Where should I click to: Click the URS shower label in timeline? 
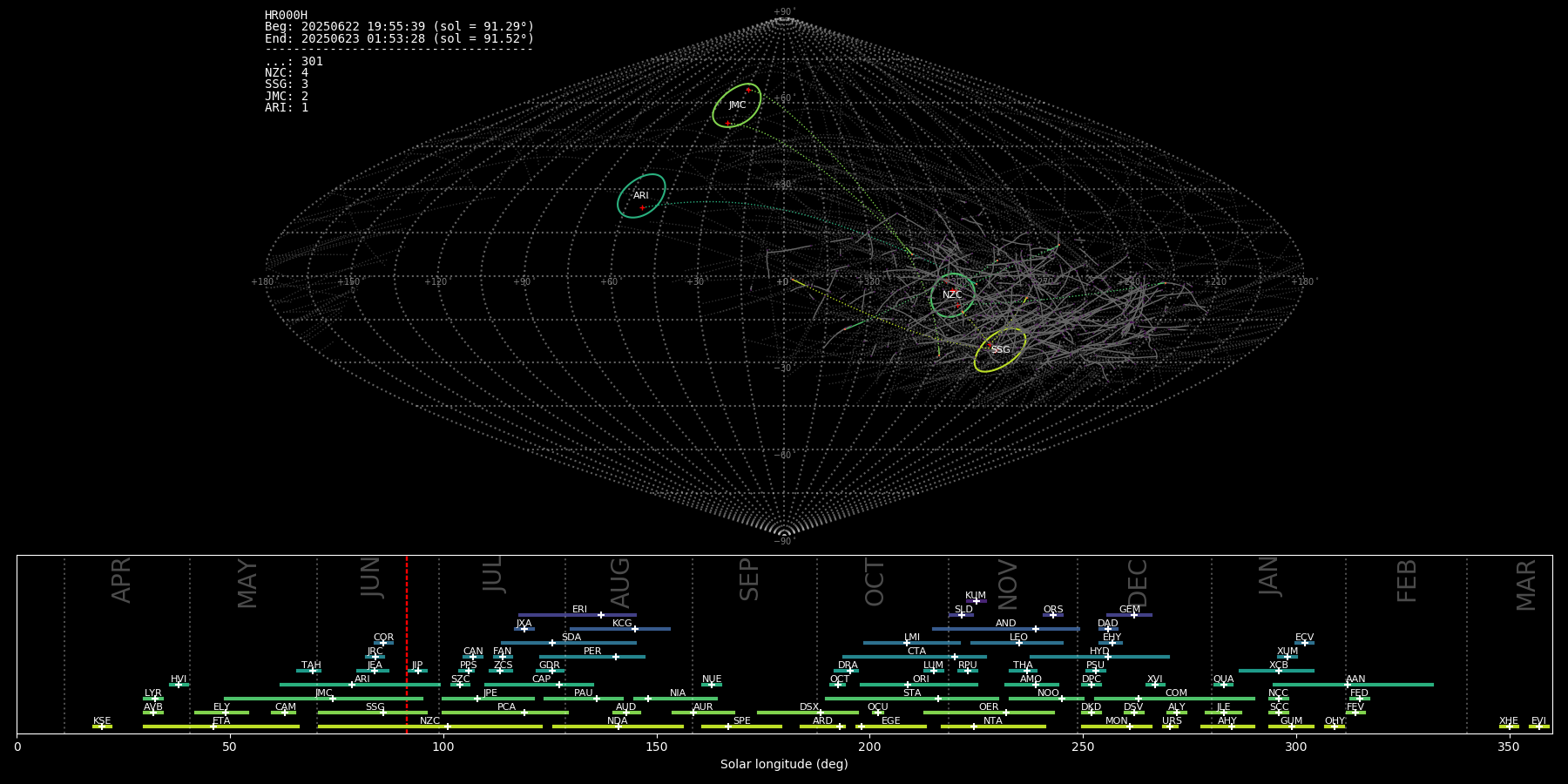[1172, 720]
